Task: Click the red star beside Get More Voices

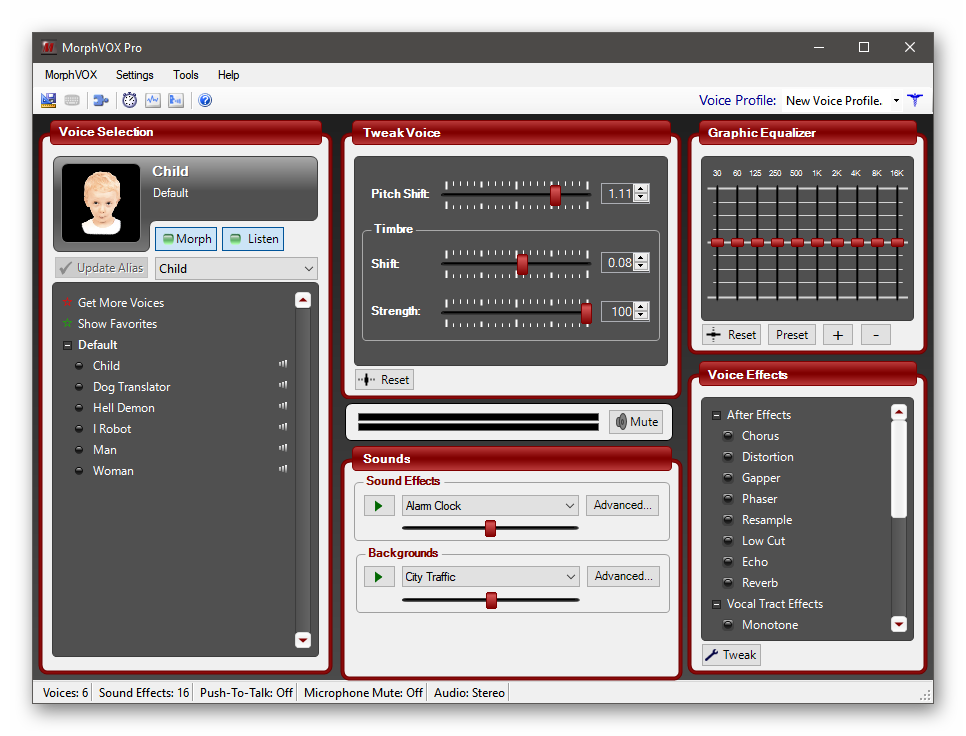Action: coord(67,303)
